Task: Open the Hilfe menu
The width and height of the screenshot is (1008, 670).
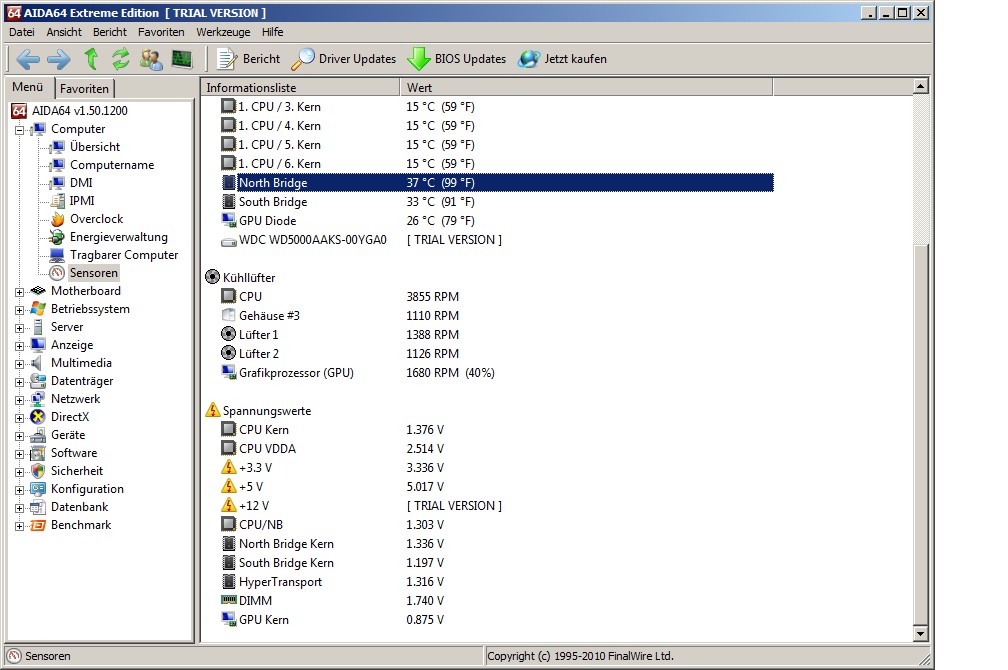Action: pos(273,32)
